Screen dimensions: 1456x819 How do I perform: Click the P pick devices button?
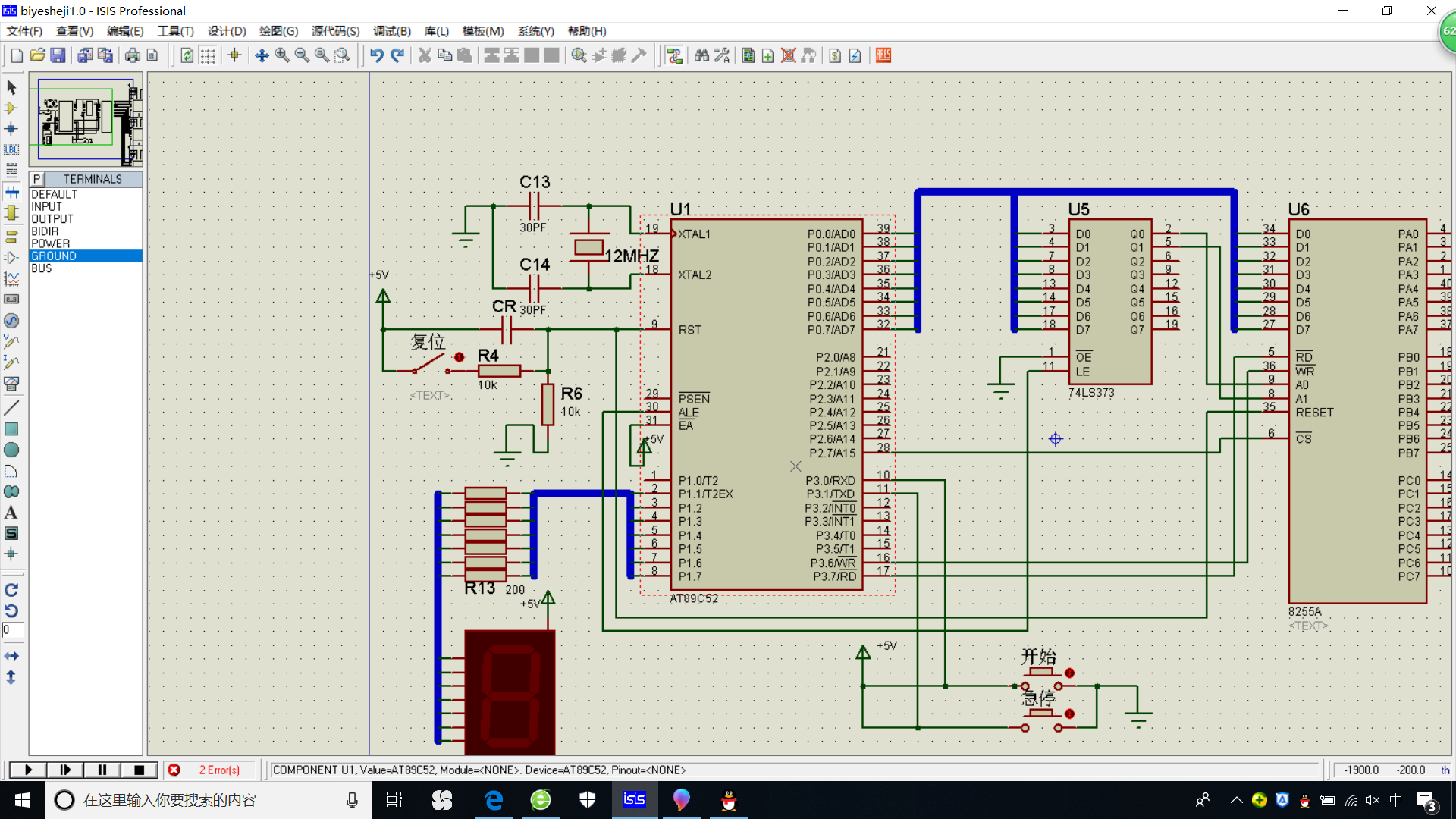point(36,179)
